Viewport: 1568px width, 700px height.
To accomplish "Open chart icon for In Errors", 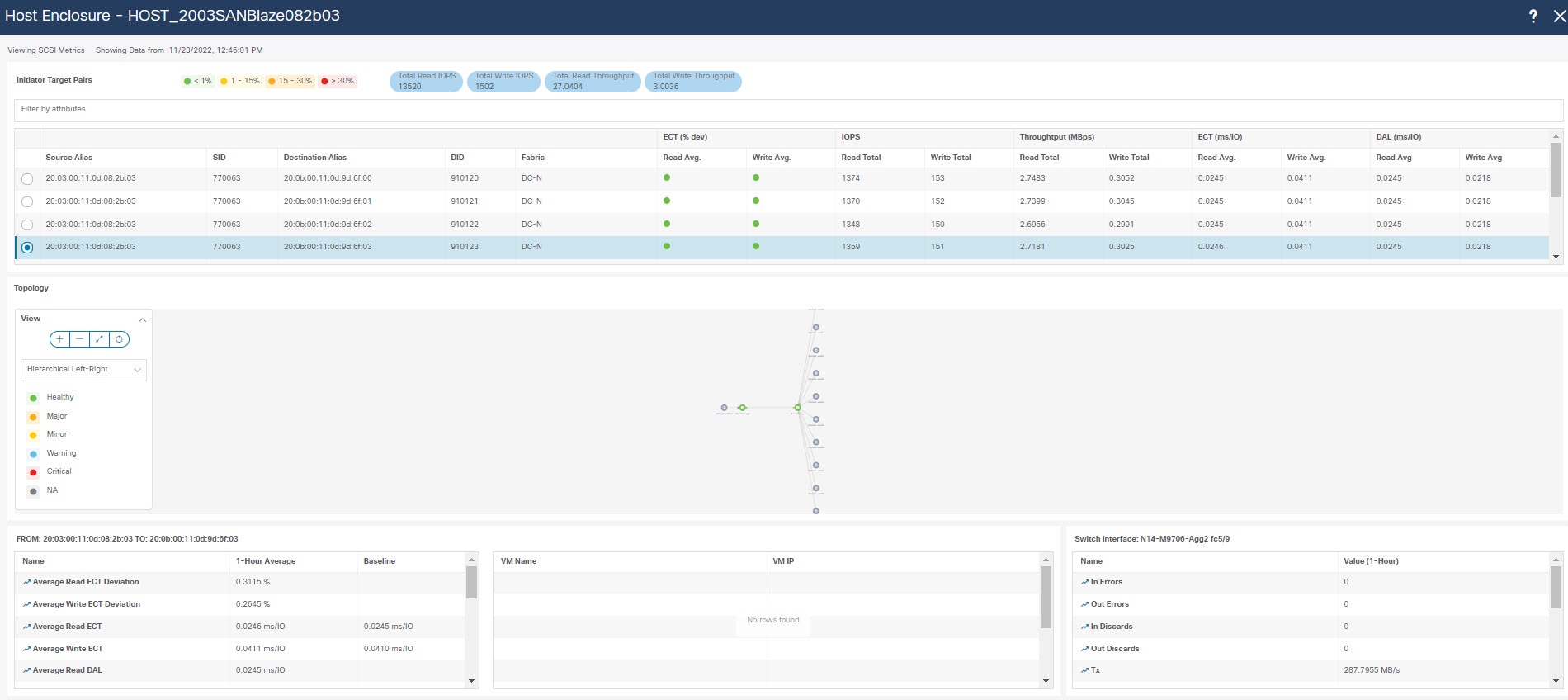I will [1084, 583].
